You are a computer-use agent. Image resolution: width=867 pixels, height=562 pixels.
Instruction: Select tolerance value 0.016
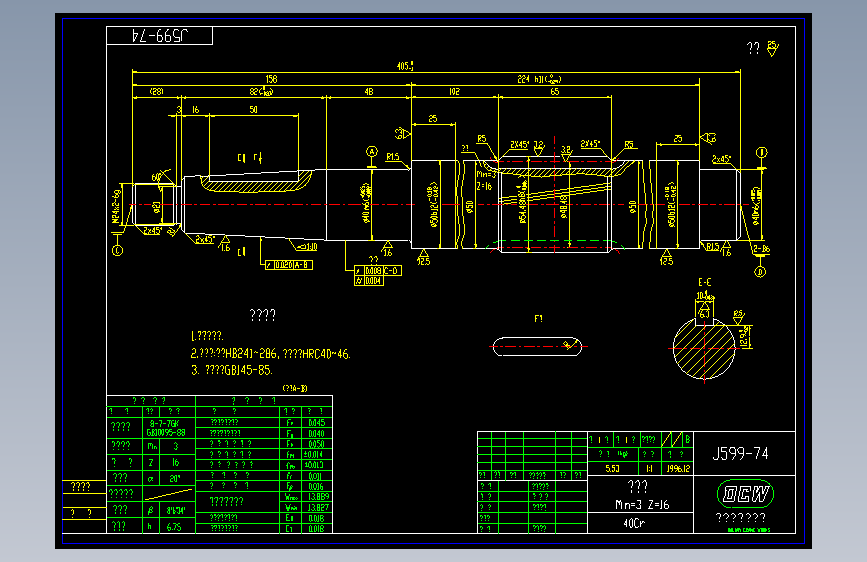click(316, 486)
